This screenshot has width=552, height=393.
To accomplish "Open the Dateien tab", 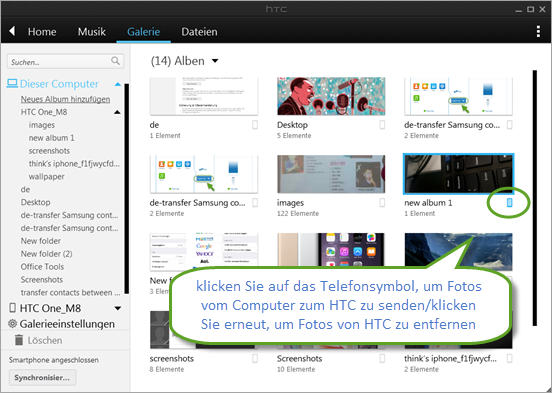I will tap(199, 32).
